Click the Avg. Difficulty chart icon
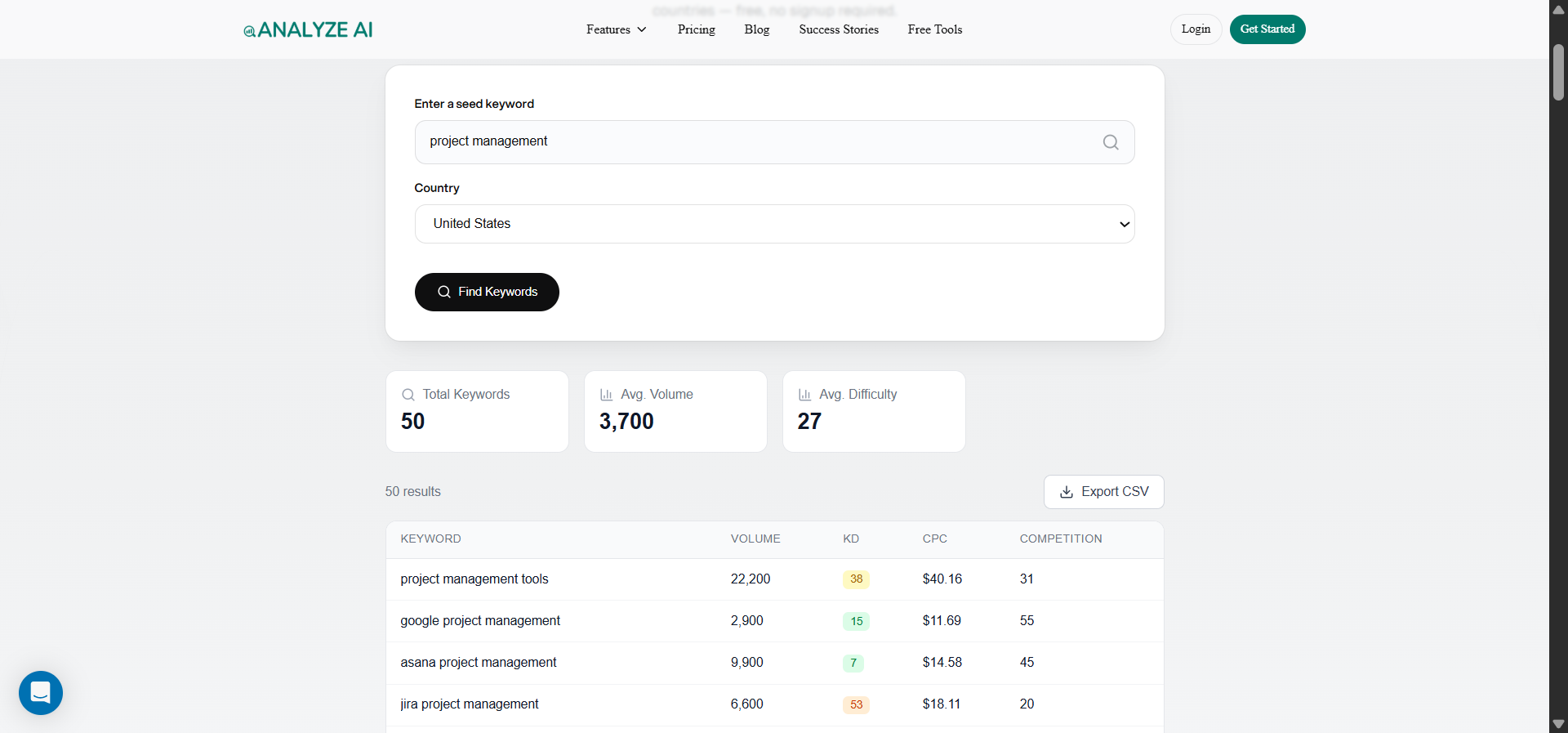This screenshot has width=1568, height=733. [x=804, y=395]
